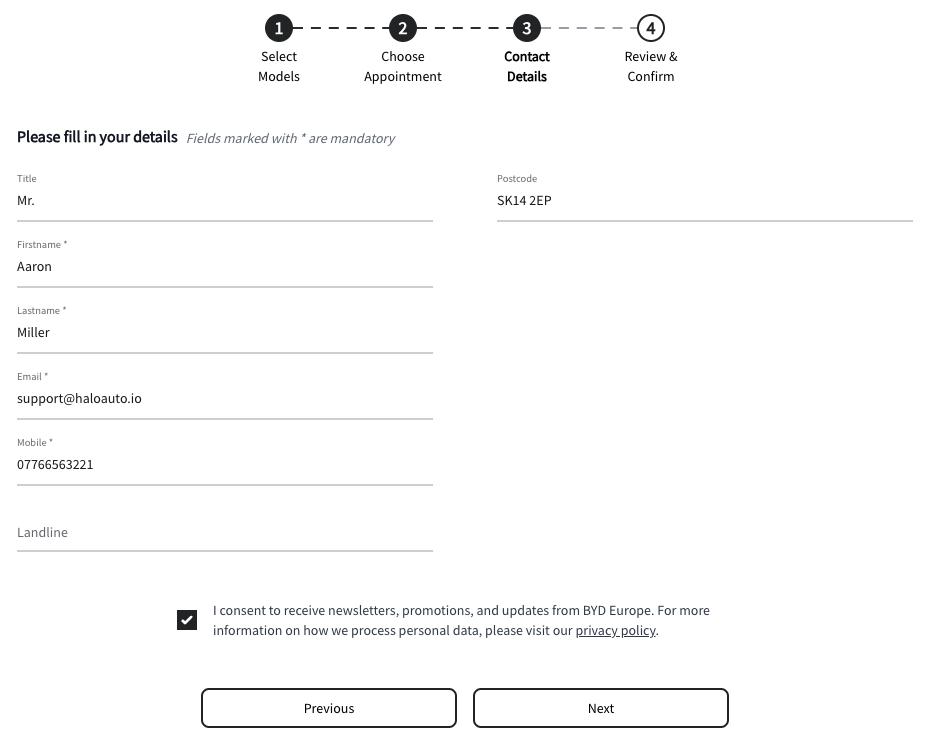Click into the empty Landline field

224,533
